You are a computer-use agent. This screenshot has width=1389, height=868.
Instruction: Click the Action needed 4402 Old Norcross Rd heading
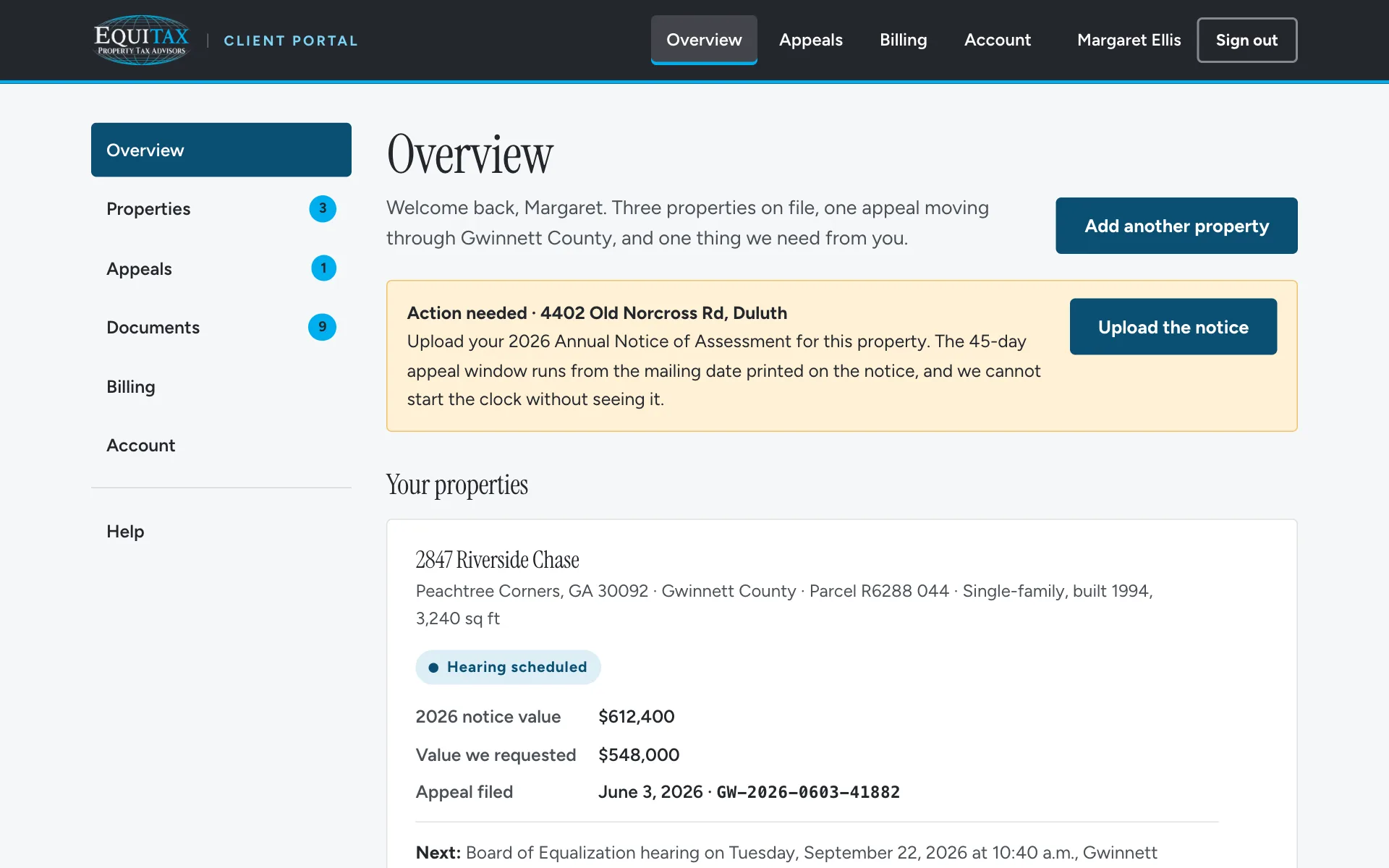(597, 313)
